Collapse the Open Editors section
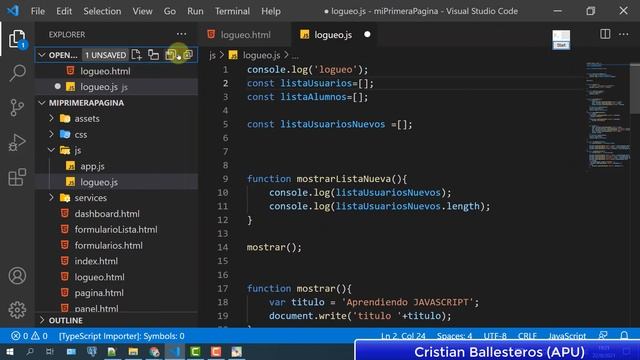640x360 pixels. [42, 55]
